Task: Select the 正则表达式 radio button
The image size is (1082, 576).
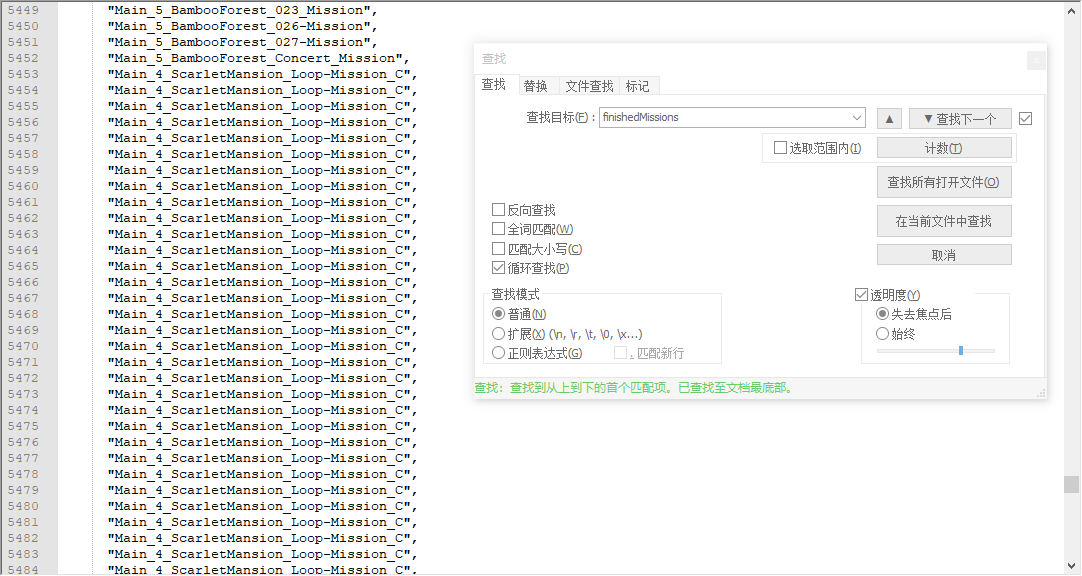Action: coord(498,353)
